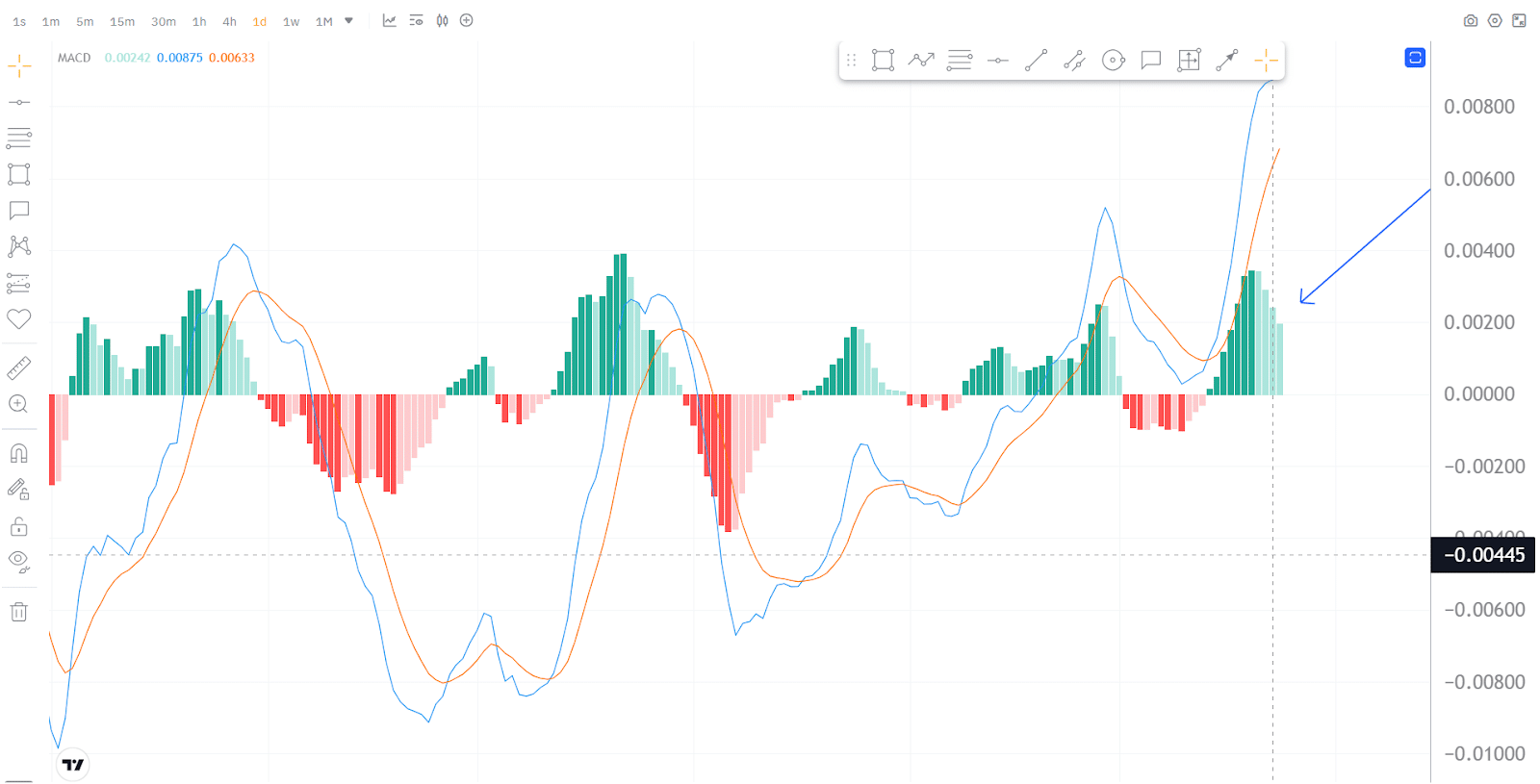This screenshot has width=1540, height=784.
Task: Set chart interval to 1w
Action: (291, 21)
